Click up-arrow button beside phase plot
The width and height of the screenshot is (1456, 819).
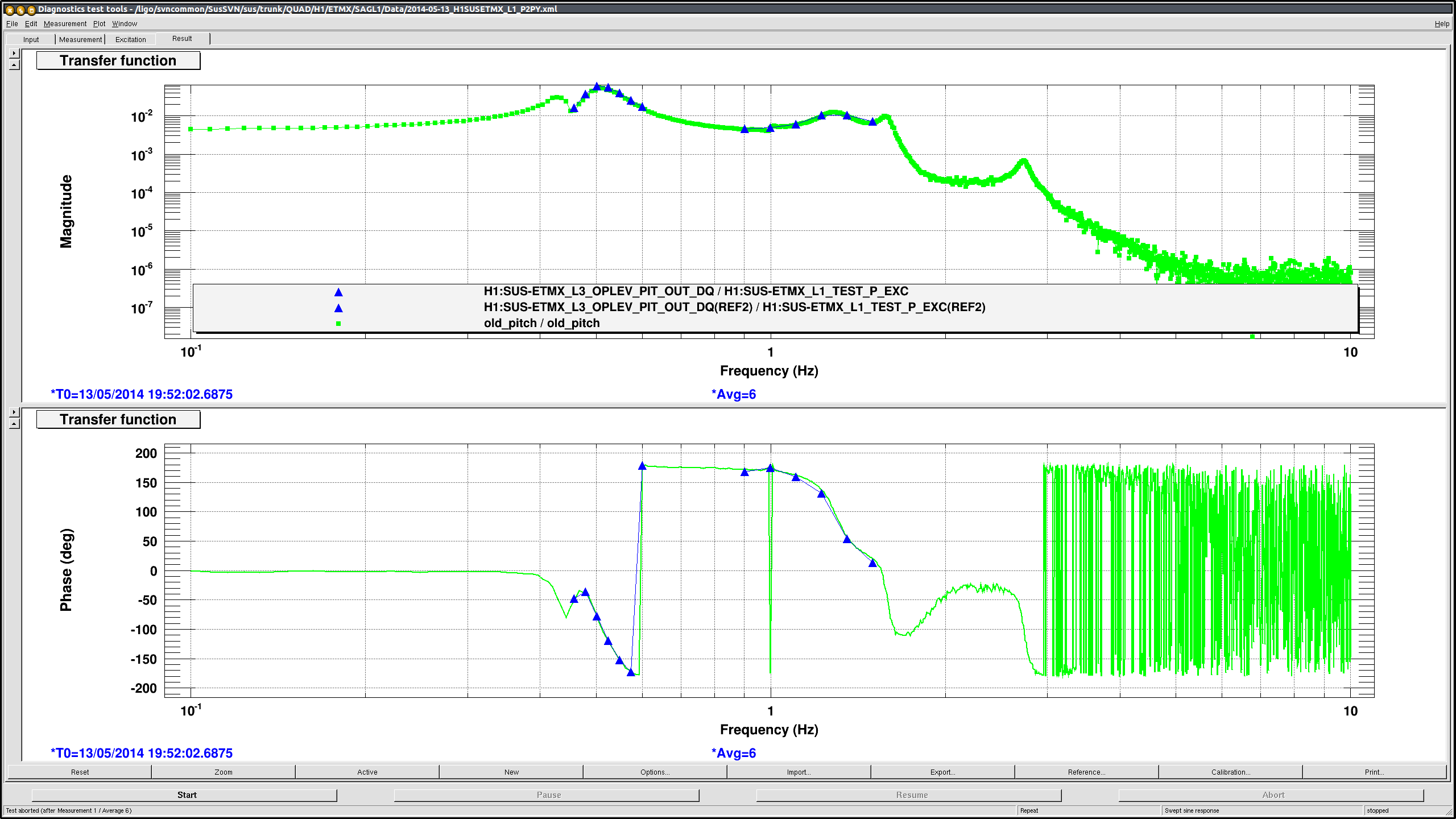point(14,424)
